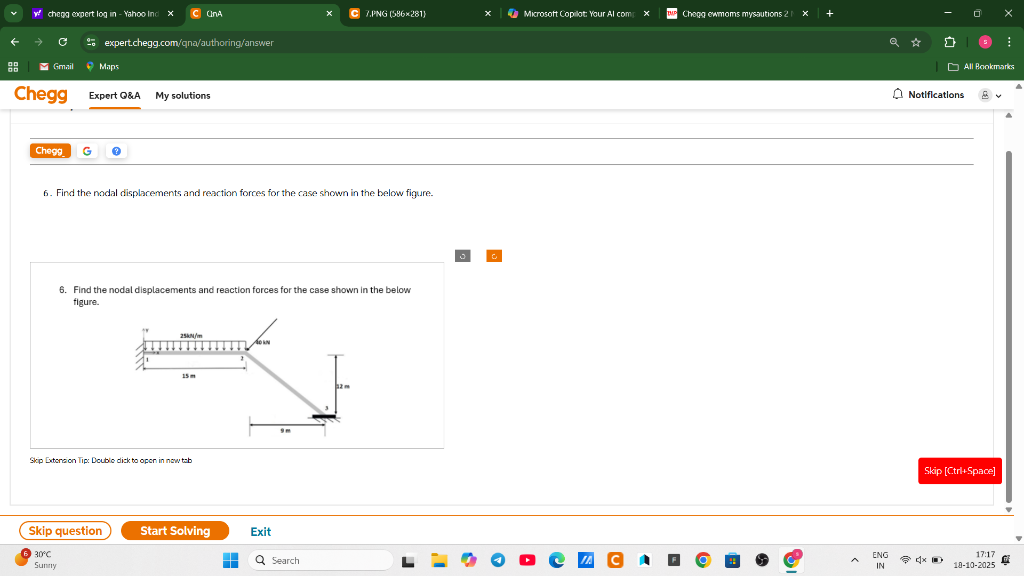
Task: Click the Exit link
Action: tap(261, 532)
